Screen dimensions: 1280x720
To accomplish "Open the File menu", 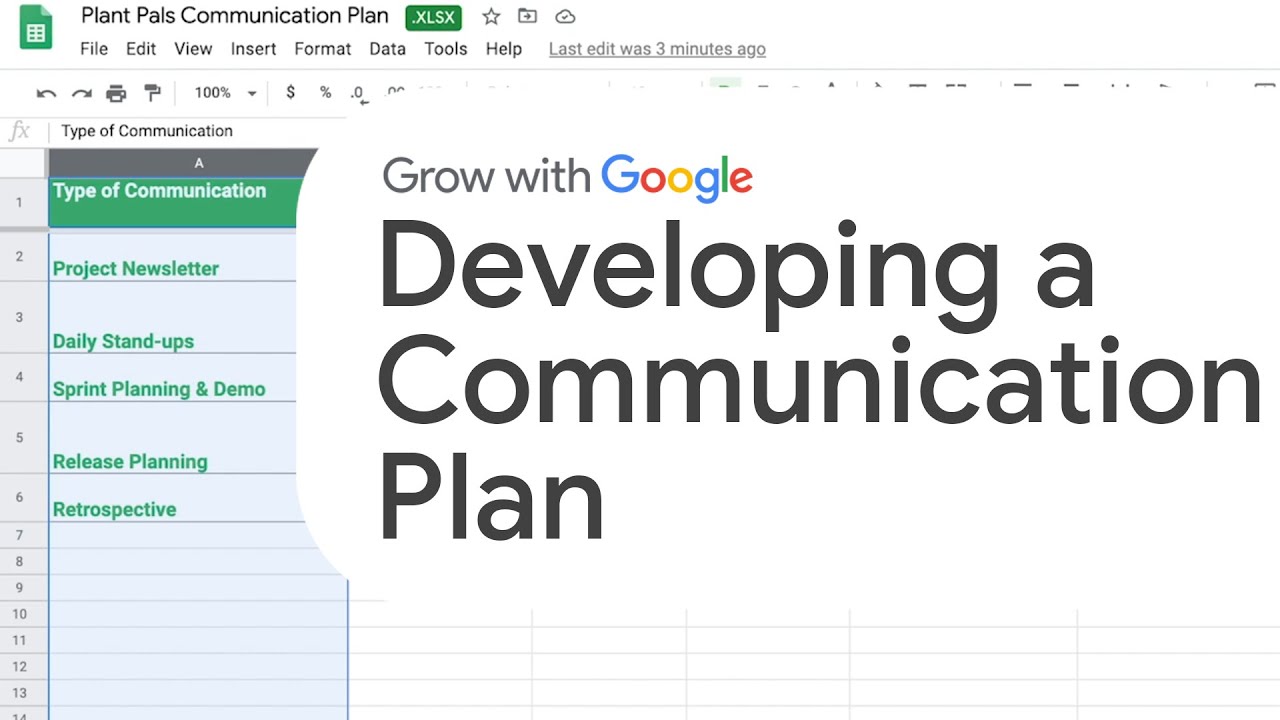I will click(94, 48).
